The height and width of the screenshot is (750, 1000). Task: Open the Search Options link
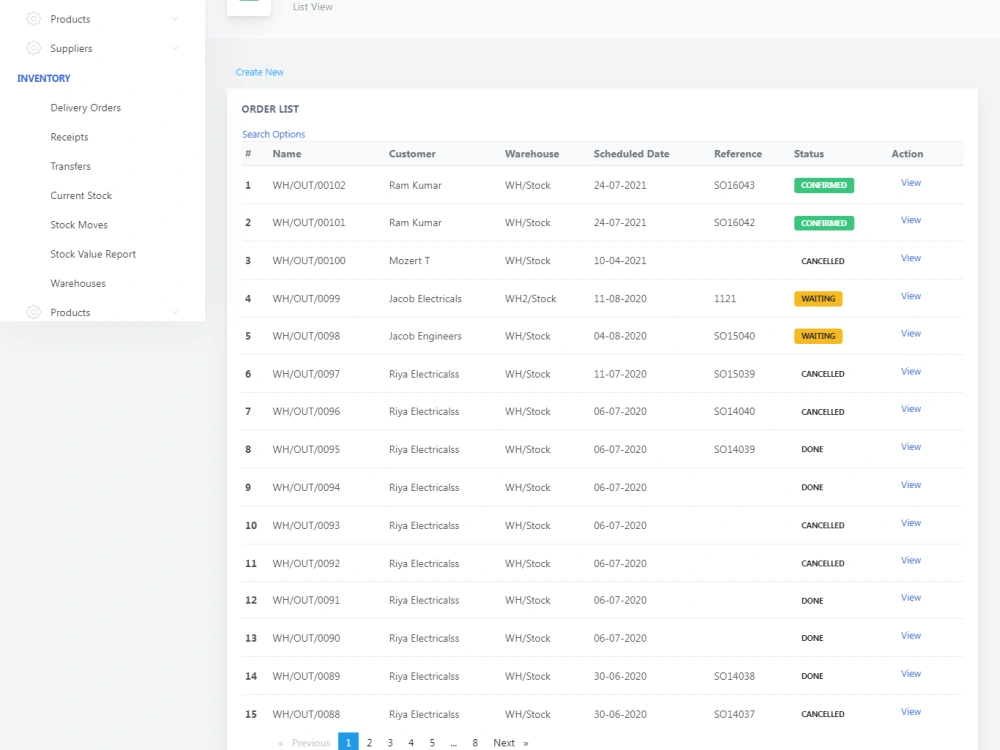pos(274,134)
